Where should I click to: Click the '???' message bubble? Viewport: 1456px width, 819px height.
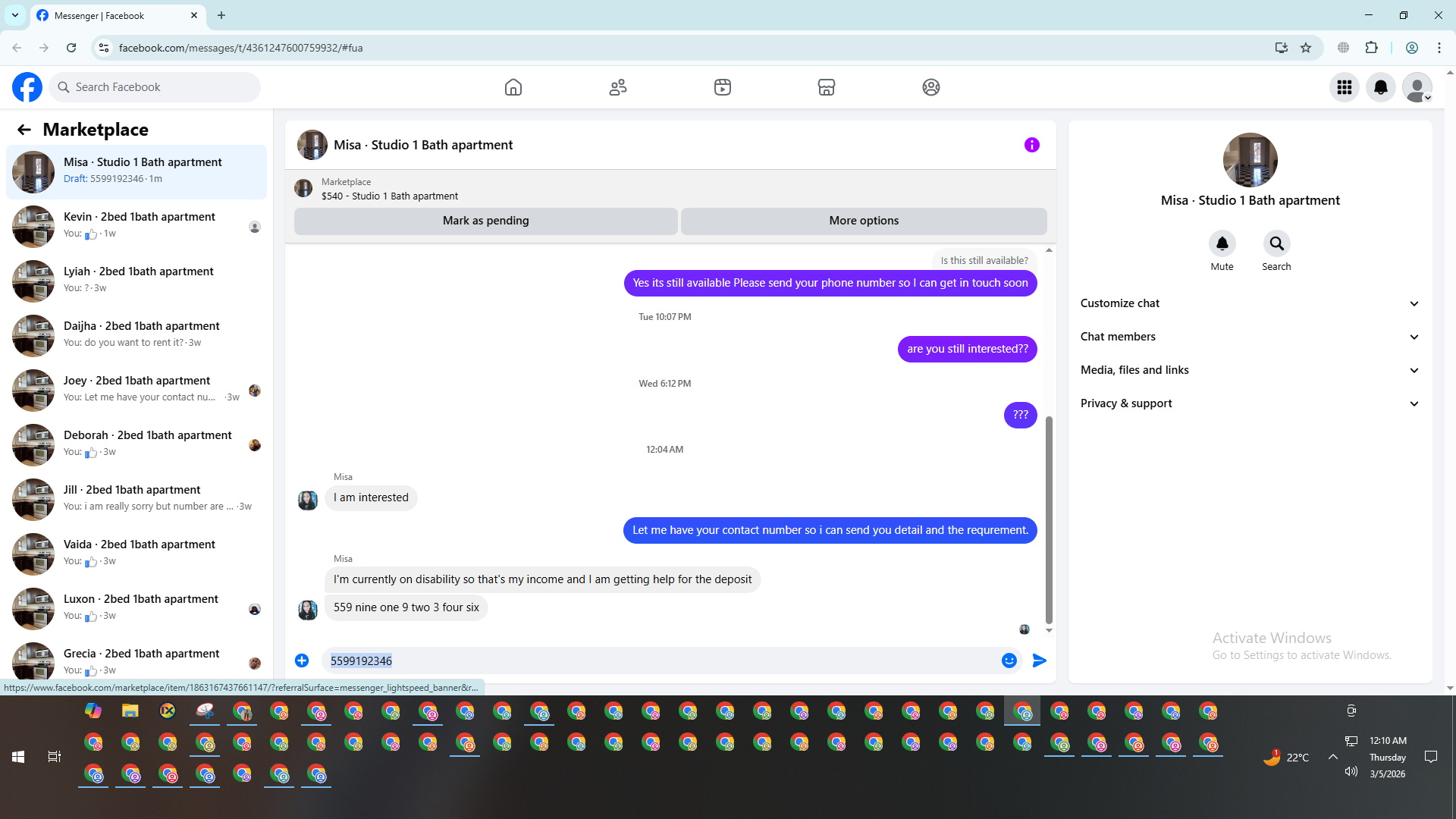tap(1021, 415)
